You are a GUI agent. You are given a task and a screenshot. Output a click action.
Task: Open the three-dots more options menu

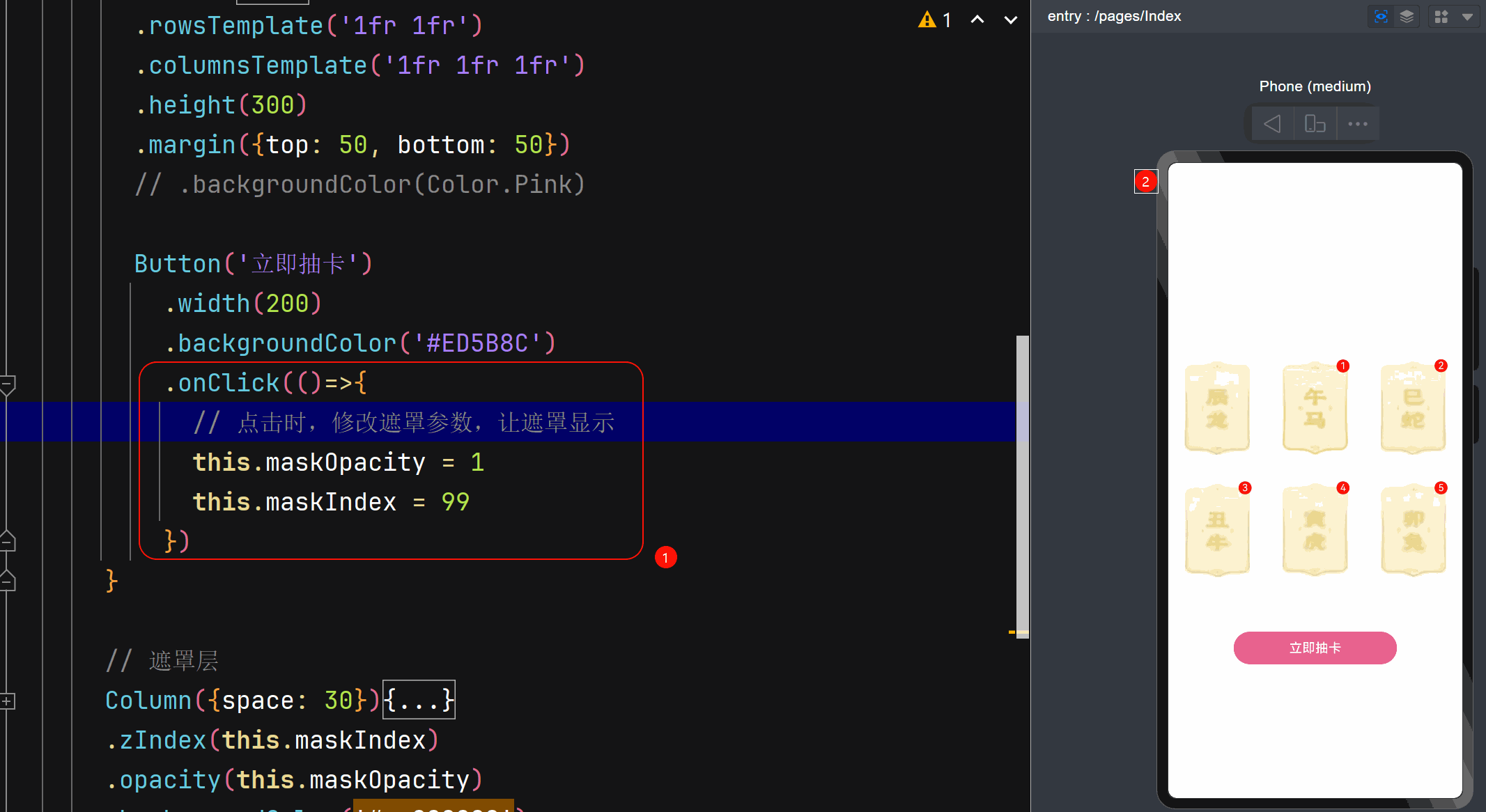(x=1357, y=124)
